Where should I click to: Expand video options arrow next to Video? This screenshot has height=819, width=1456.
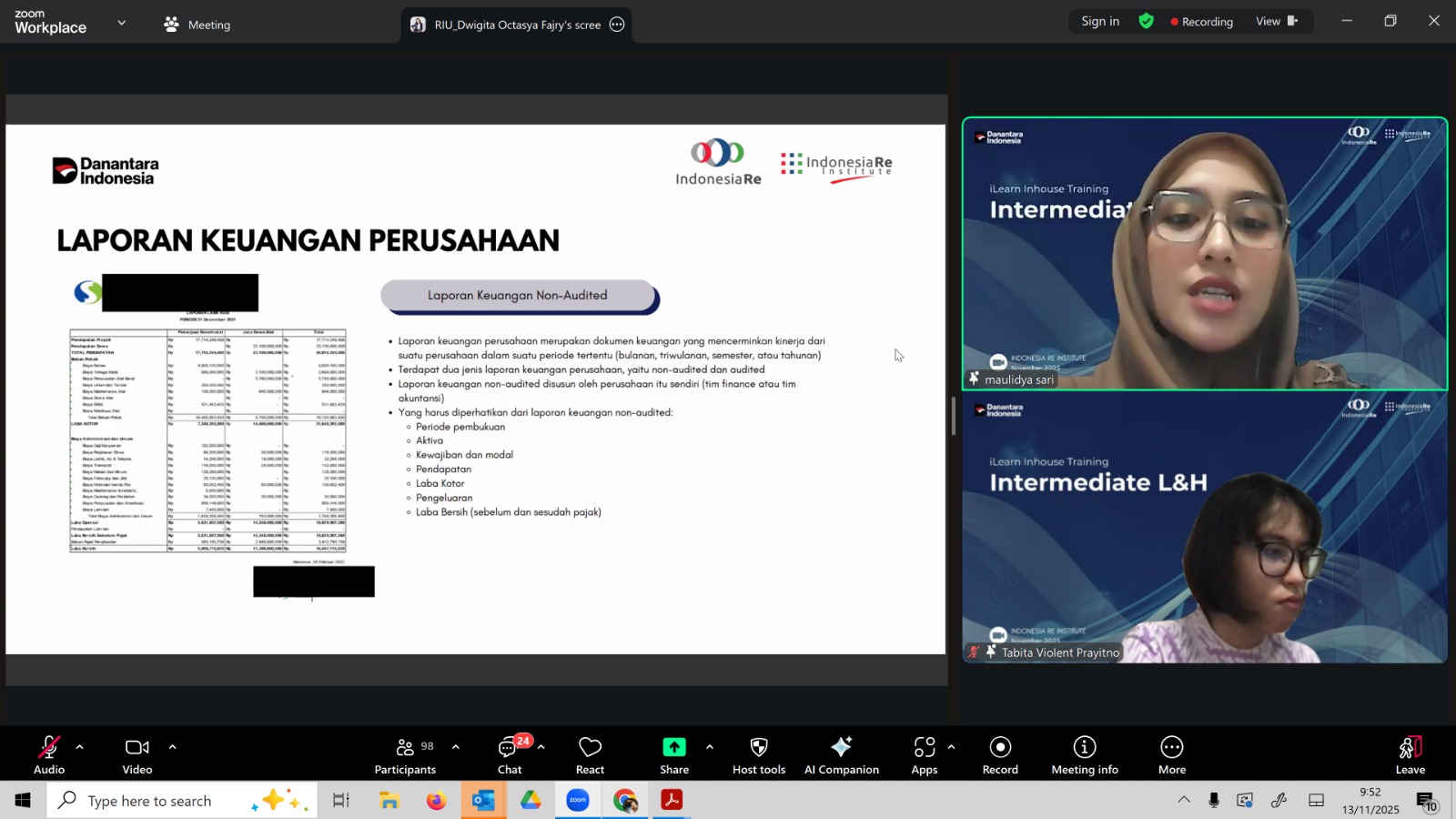pos(172,747)
